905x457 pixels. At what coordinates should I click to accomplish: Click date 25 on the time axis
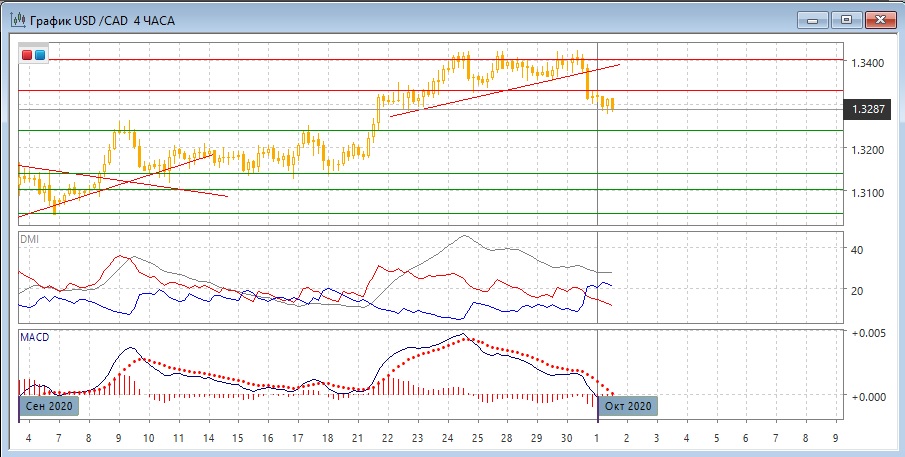click(478, 438)
